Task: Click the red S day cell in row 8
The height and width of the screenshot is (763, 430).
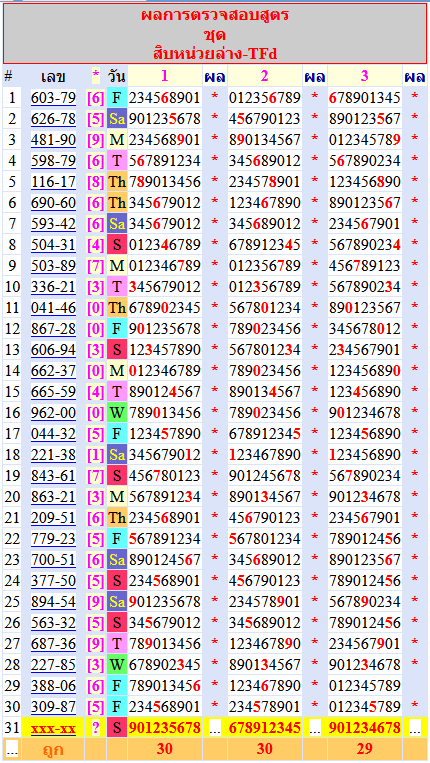Action: coord(117,245)
